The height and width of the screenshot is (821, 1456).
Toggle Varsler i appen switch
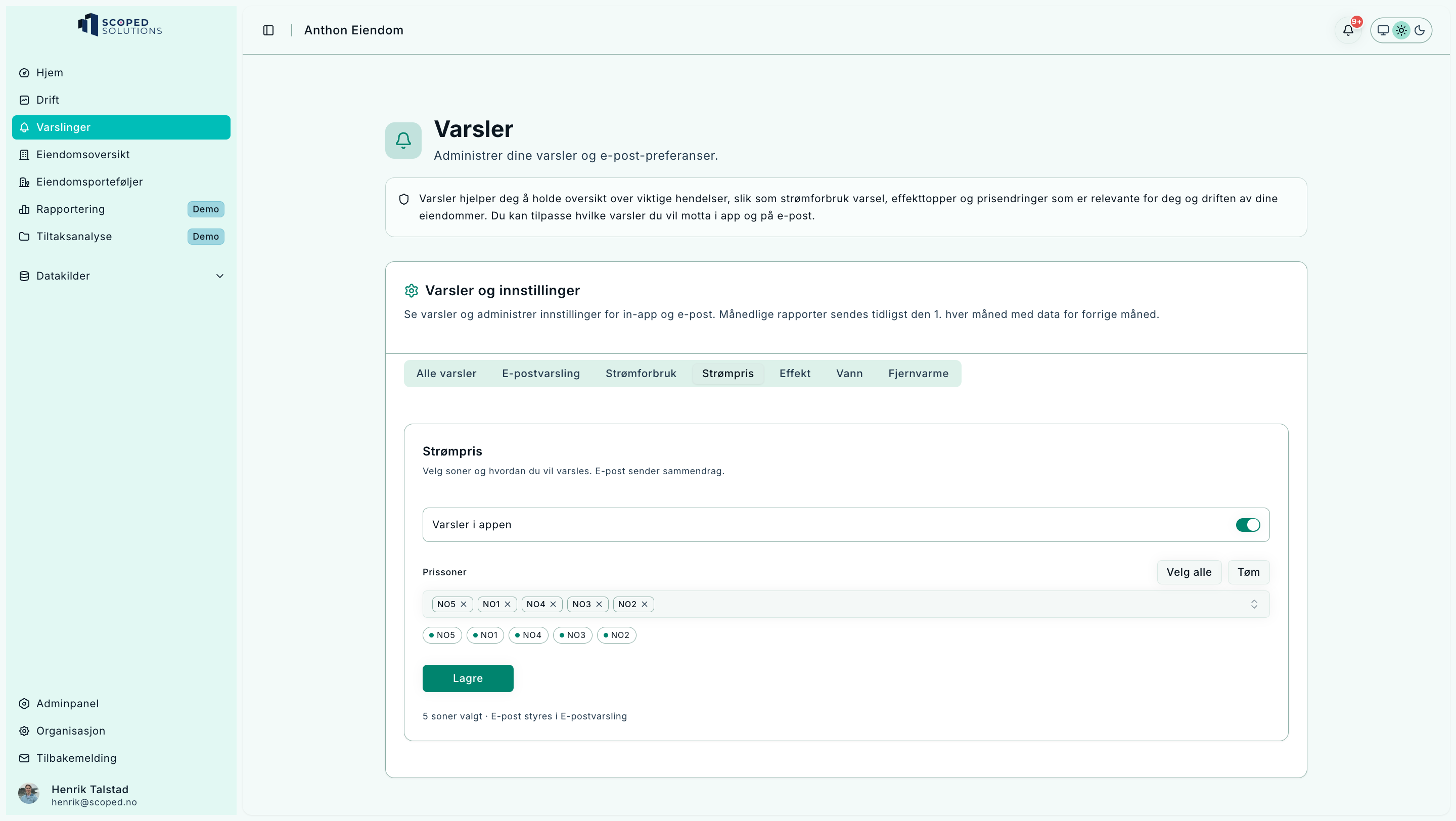pyautogui.click(x=1247, y=525)
